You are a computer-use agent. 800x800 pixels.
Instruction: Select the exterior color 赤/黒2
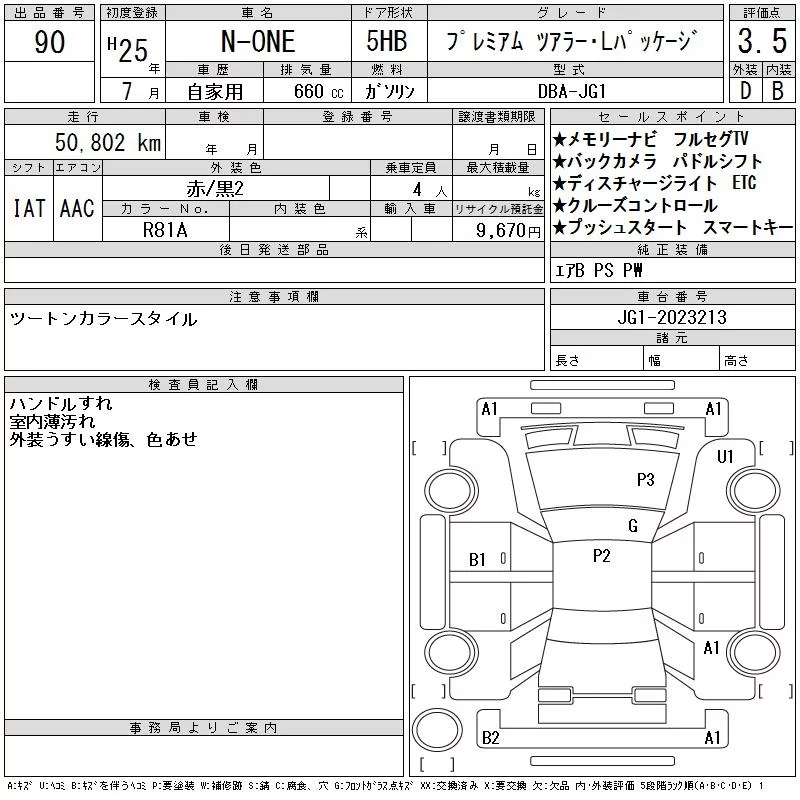[215, 189]
